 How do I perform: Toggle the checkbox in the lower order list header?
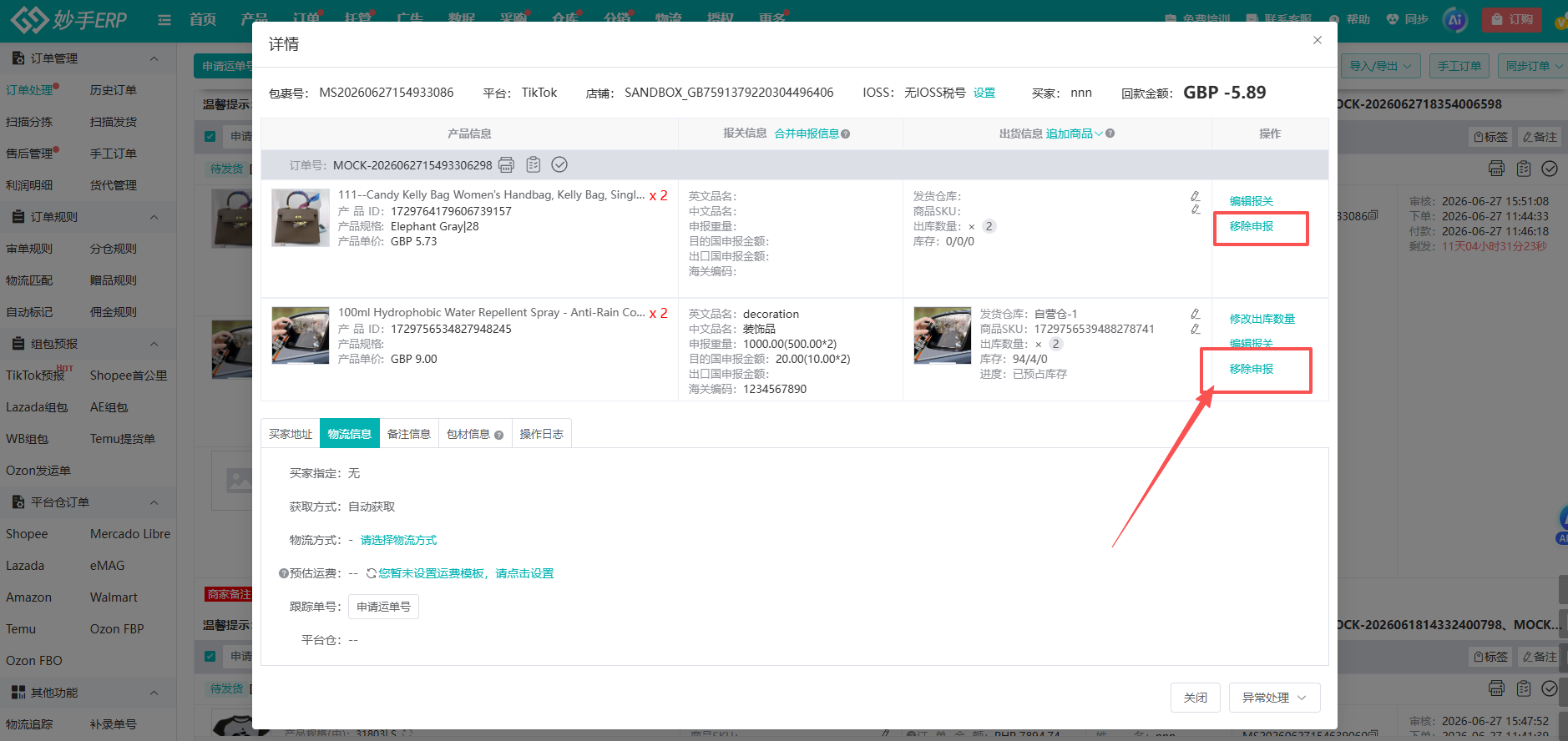(x=210, y=656)
